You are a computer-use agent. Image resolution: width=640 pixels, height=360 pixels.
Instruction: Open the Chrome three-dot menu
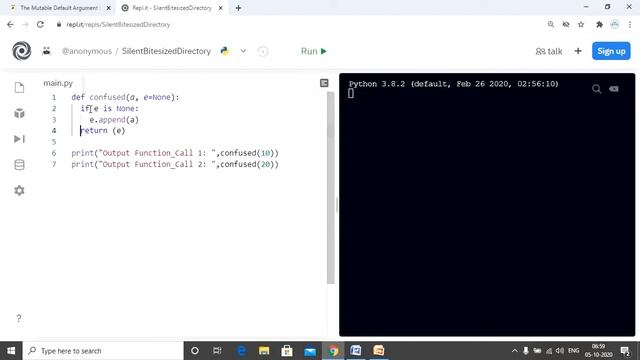point(630,24)
